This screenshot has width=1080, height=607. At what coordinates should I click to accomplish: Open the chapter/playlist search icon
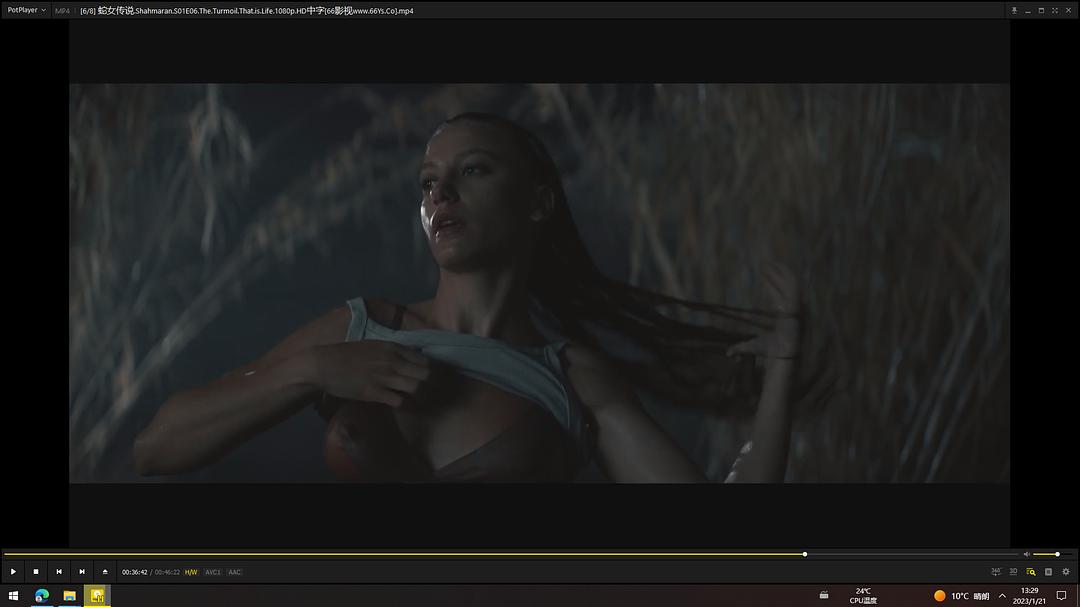(1031, 572)
